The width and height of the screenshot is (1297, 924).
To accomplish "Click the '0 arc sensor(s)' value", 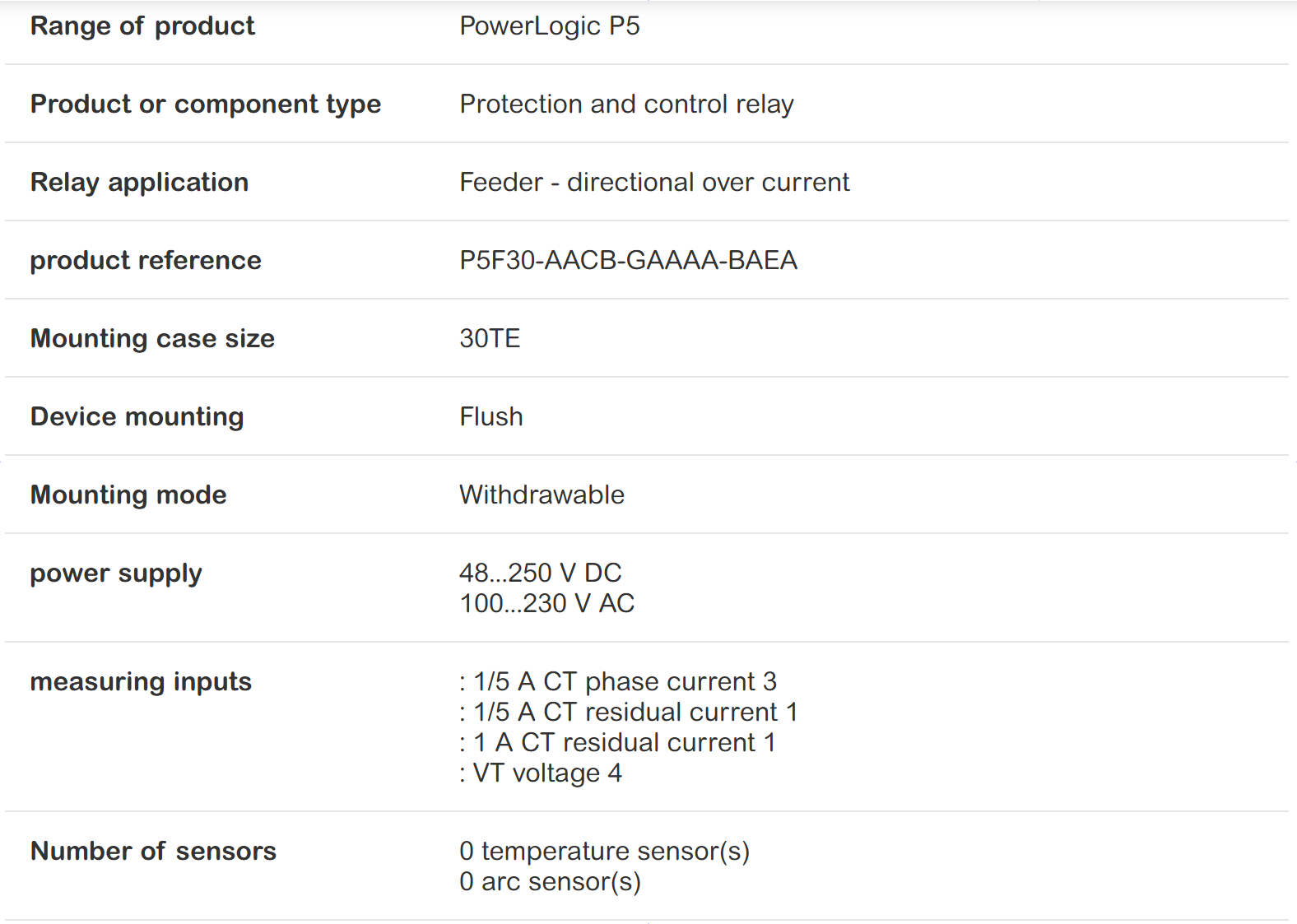I will 550,882.
